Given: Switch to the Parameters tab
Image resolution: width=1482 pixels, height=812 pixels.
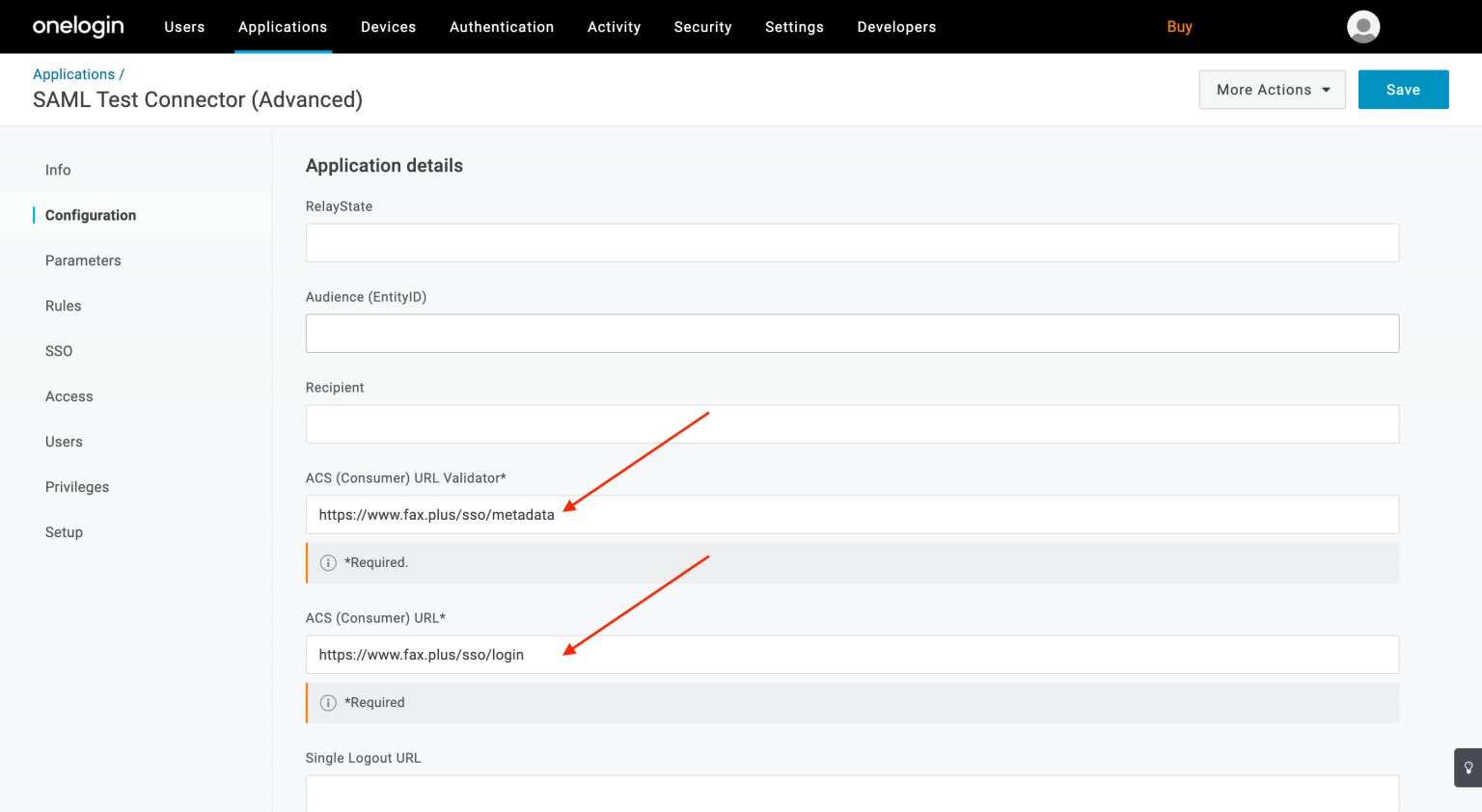Looking at the screenshot, I should 83,260.
